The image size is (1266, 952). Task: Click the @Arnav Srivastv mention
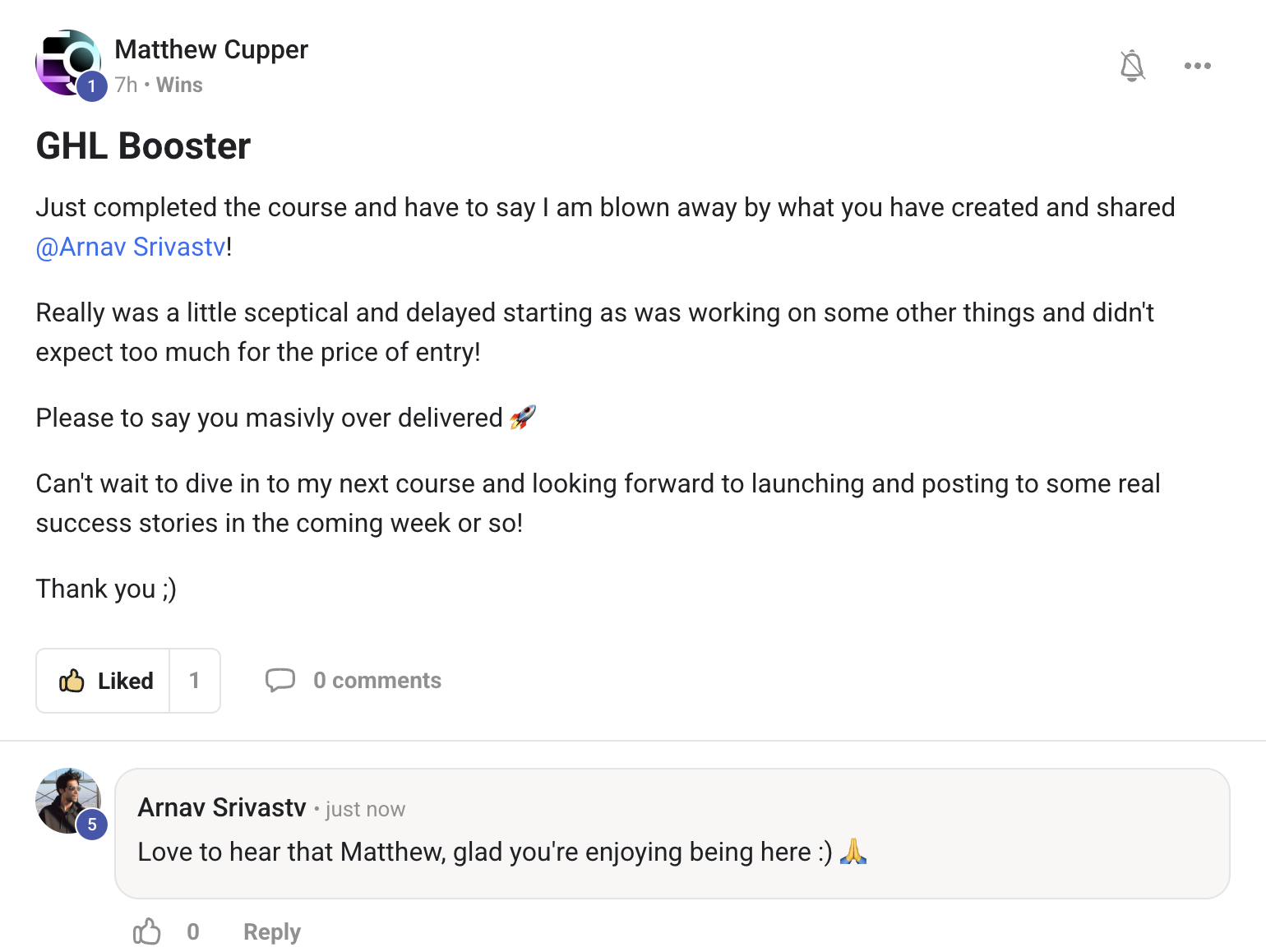131,247
